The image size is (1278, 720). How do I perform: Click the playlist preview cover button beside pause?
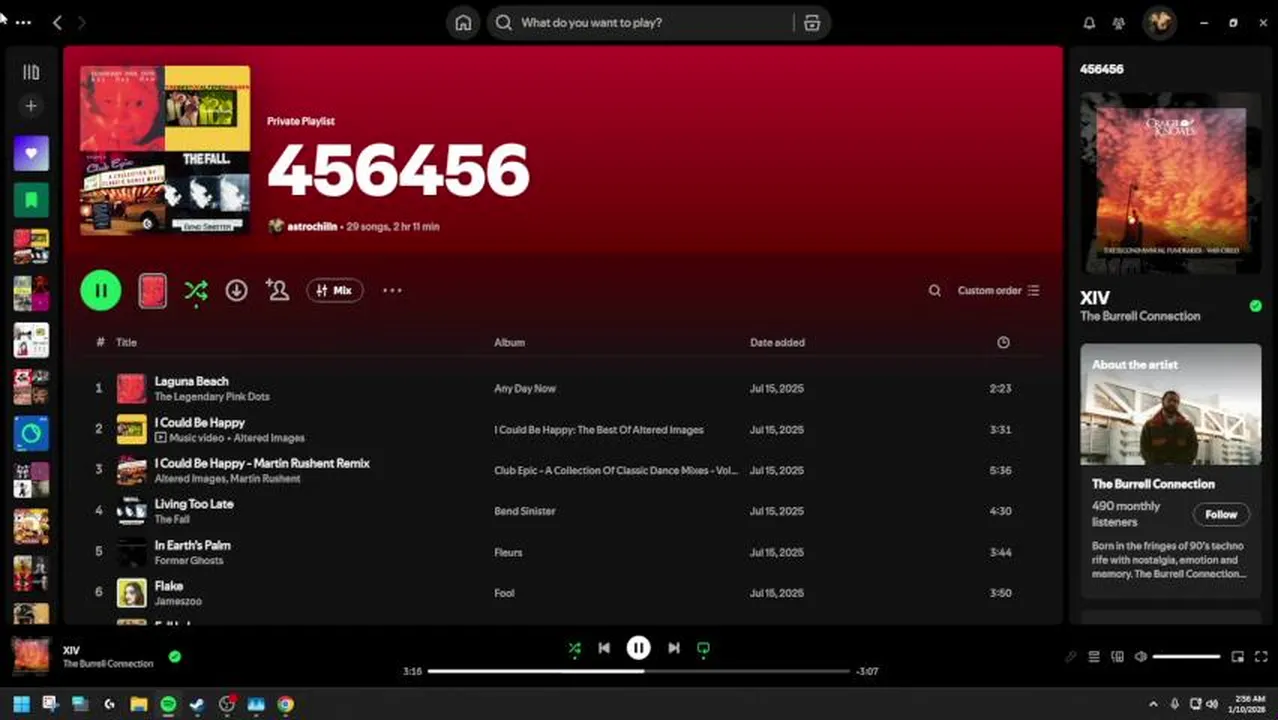coord(152,291)
